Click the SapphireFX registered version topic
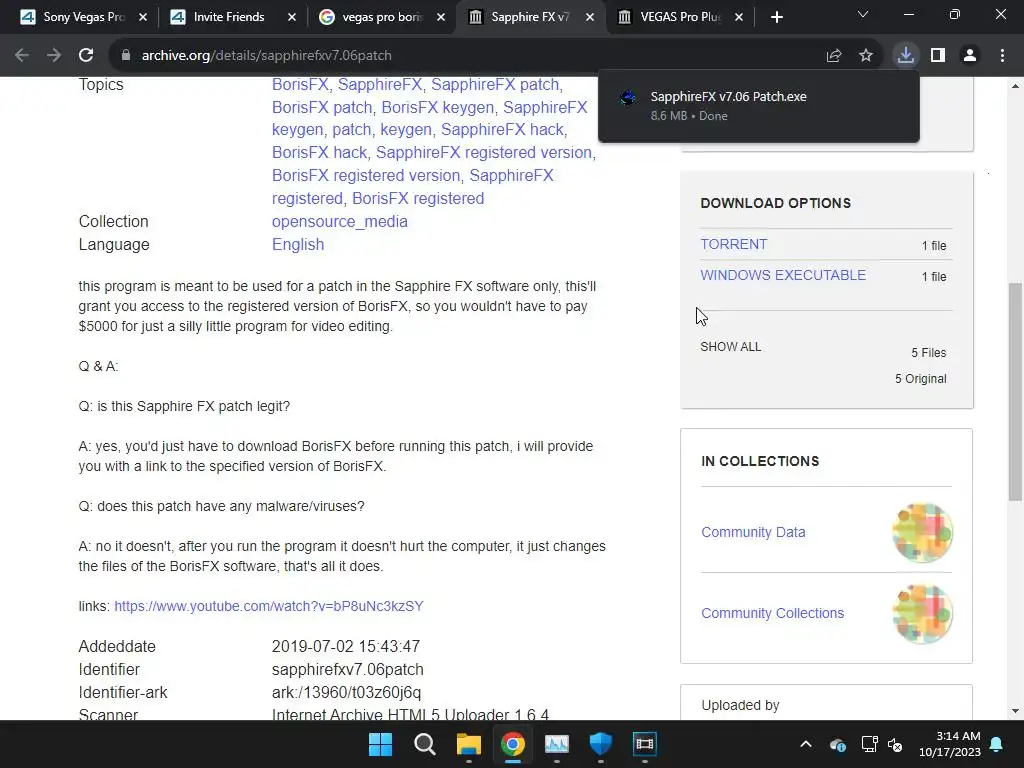This screenshot has width=1024, height=768. [484, 152]
